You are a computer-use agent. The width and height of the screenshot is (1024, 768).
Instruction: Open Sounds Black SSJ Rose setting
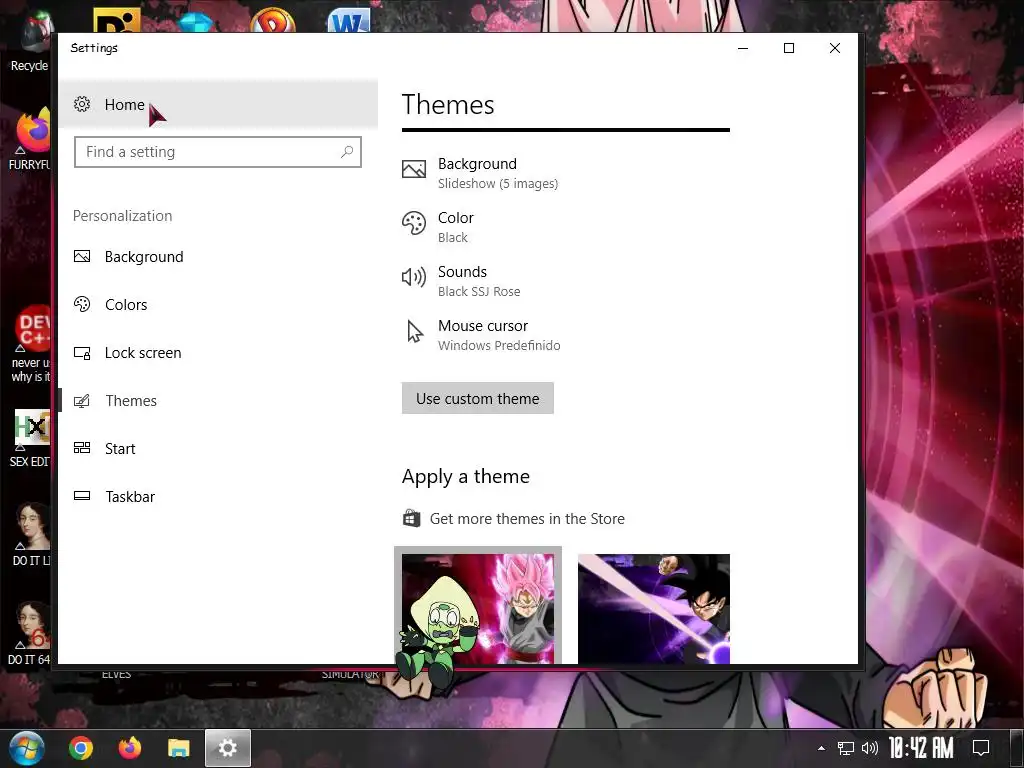[x=461, y=281]
